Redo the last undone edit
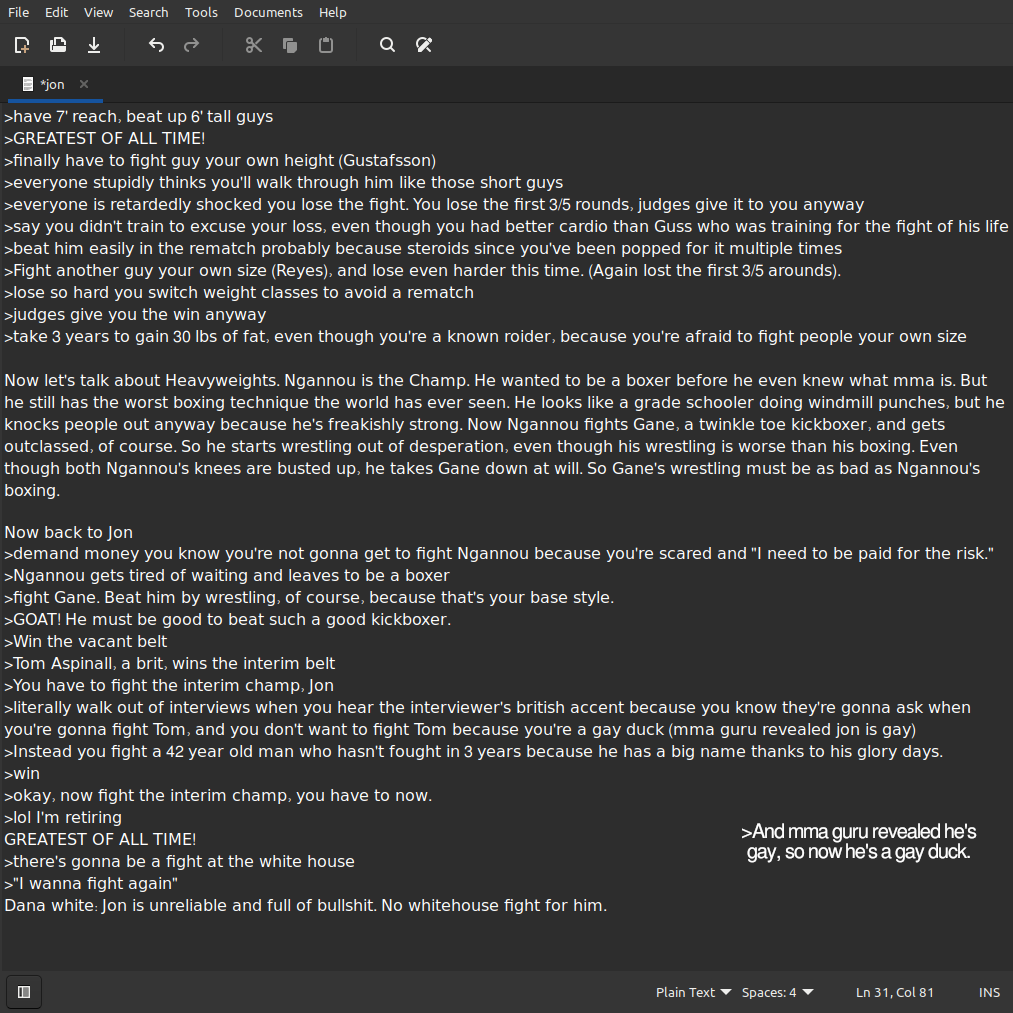 [x=192, y=45]
